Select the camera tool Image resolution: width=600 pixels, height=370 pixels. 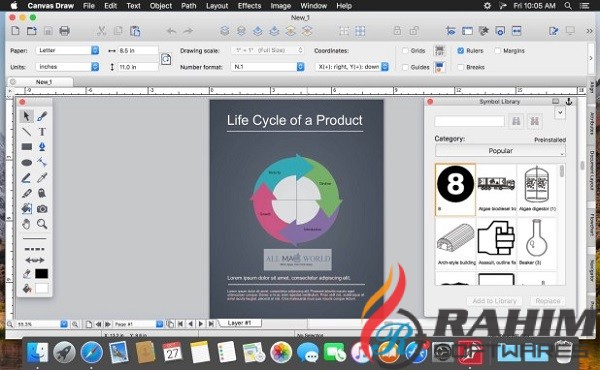tap(42, 209)
